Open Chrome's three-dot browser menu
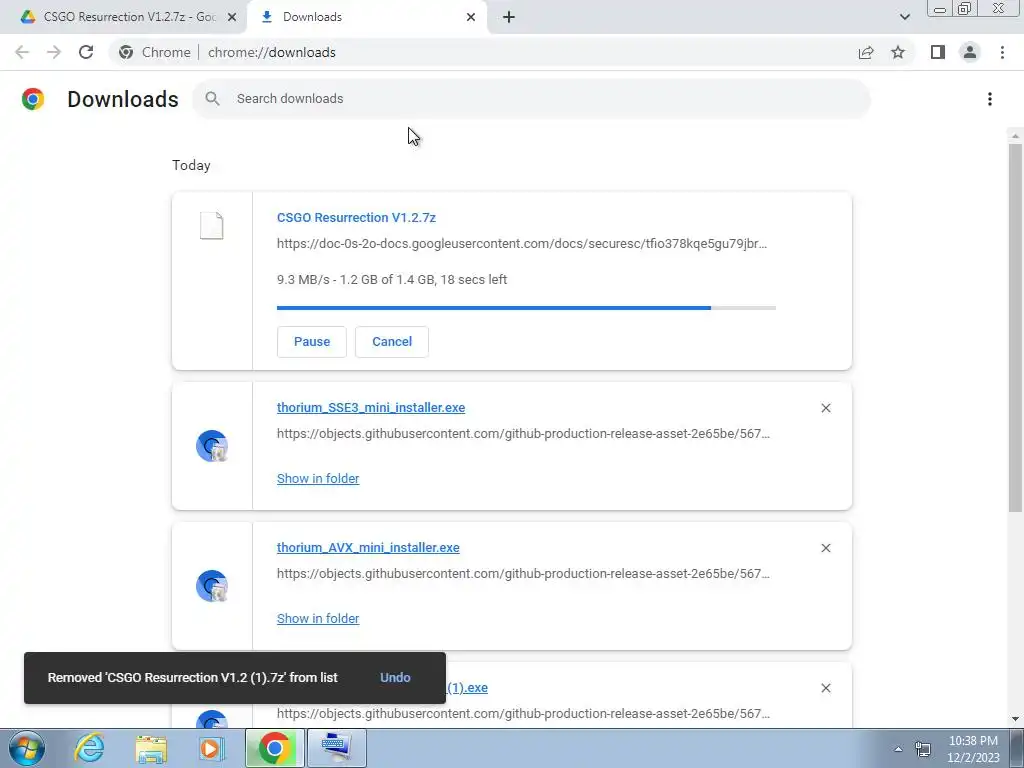 pyautogui.click(x=1002, y=52)
